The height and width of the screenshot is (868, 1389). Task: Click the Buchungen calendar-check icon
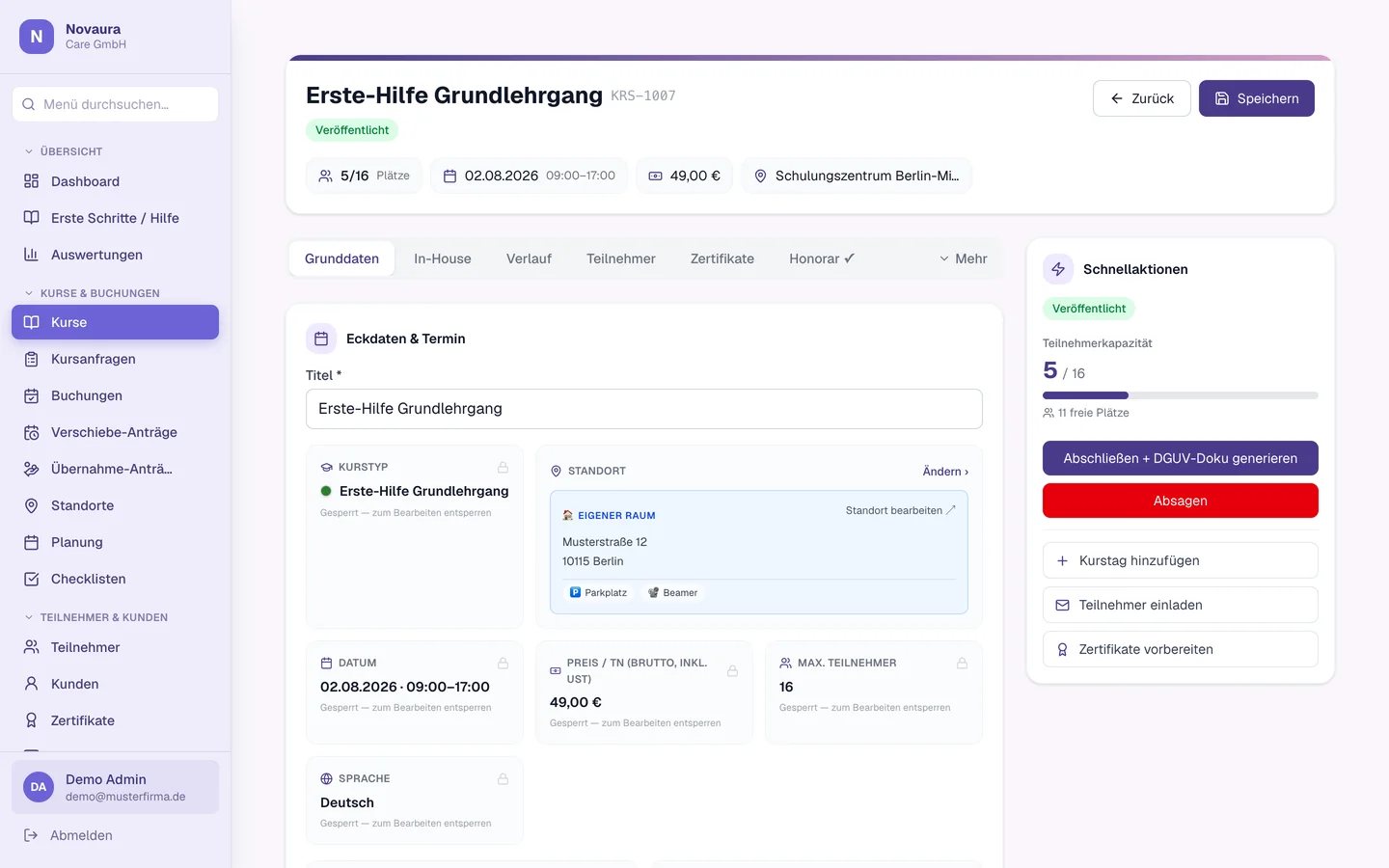[31, 395]
